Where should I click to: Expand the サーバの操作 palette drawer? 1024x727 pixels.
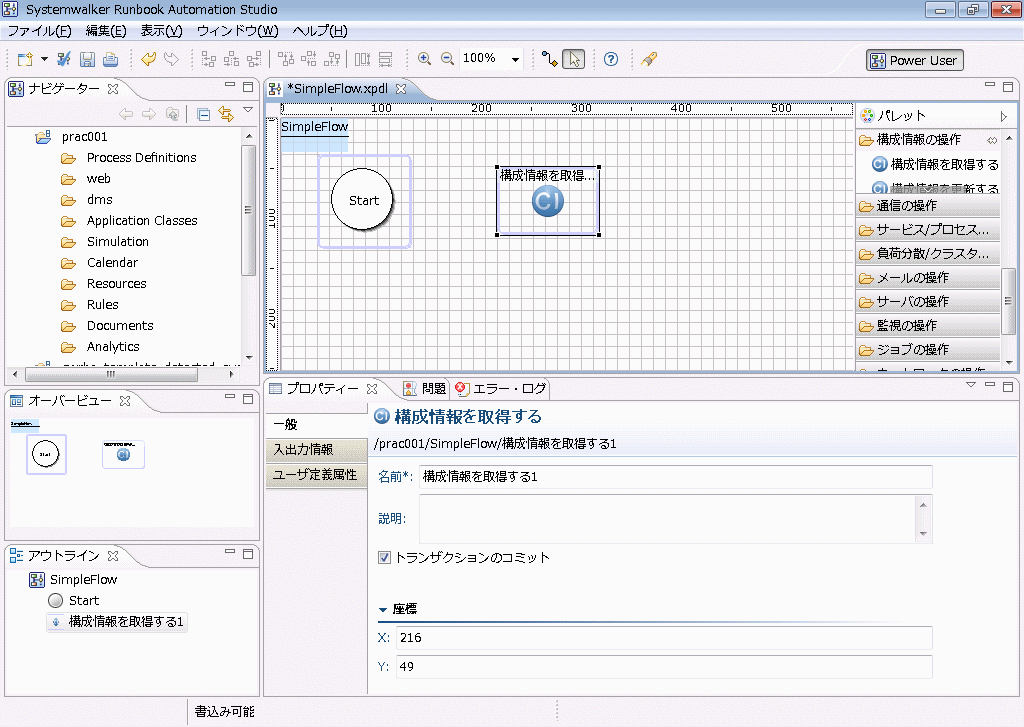point(927,302)
